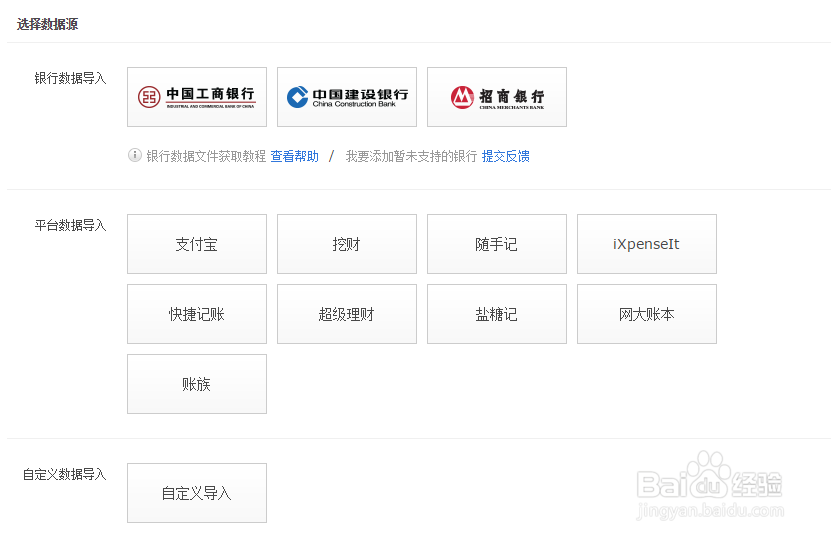Choose 快捷记账 platform import
This screenshot has height=540, width=831.
click(x=197, y=314)
